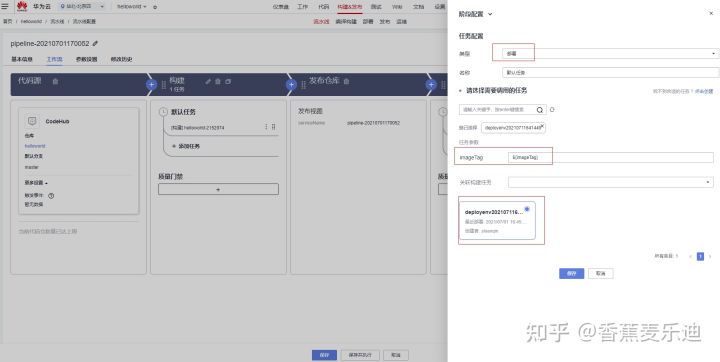The height and width of the screenshot is (362, 720).
Task: Open 文档 in top navigation
Action: [418, 7]
